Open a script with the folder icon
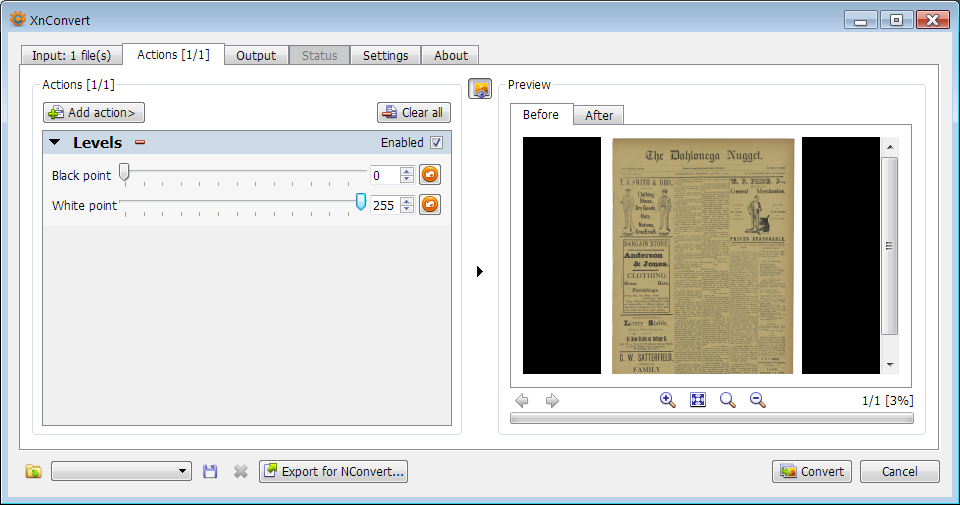 34,471
